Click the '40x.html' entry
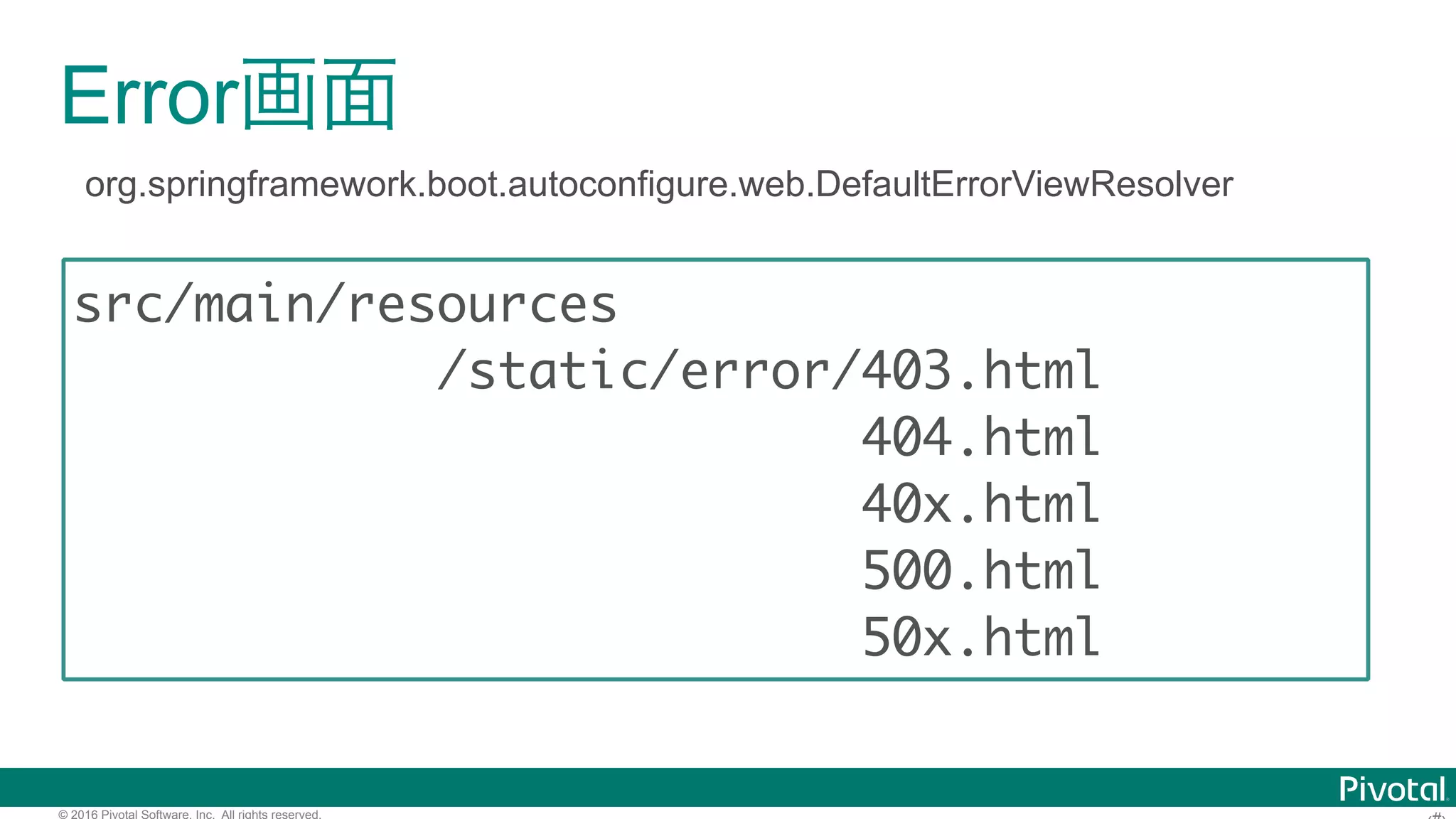The height and width of the screenshot is (819, 1456). [981, 503]
